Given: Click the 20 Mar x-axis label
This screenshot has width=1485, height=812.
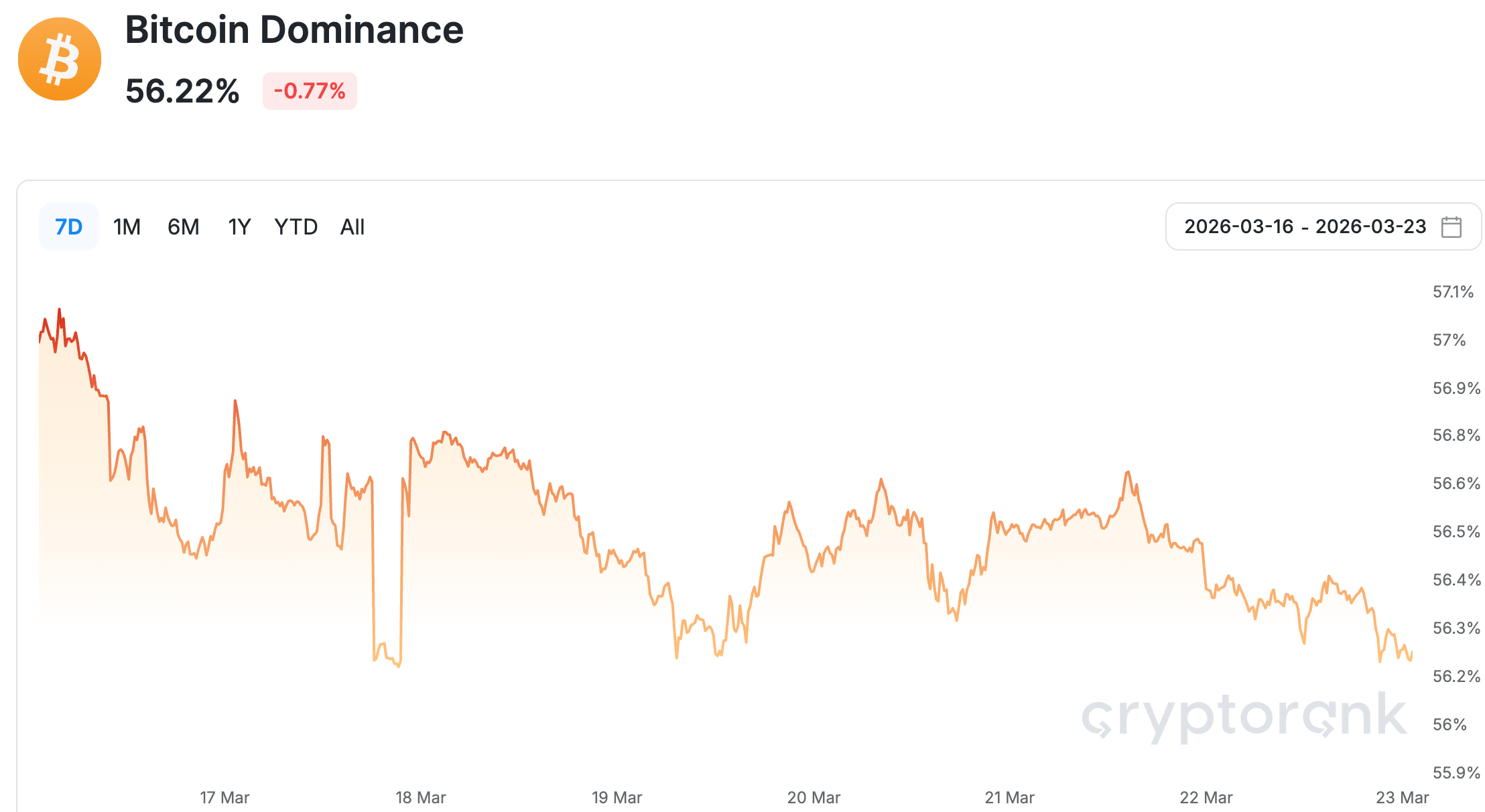Looking at the screenshot, I should coord(814,797).
